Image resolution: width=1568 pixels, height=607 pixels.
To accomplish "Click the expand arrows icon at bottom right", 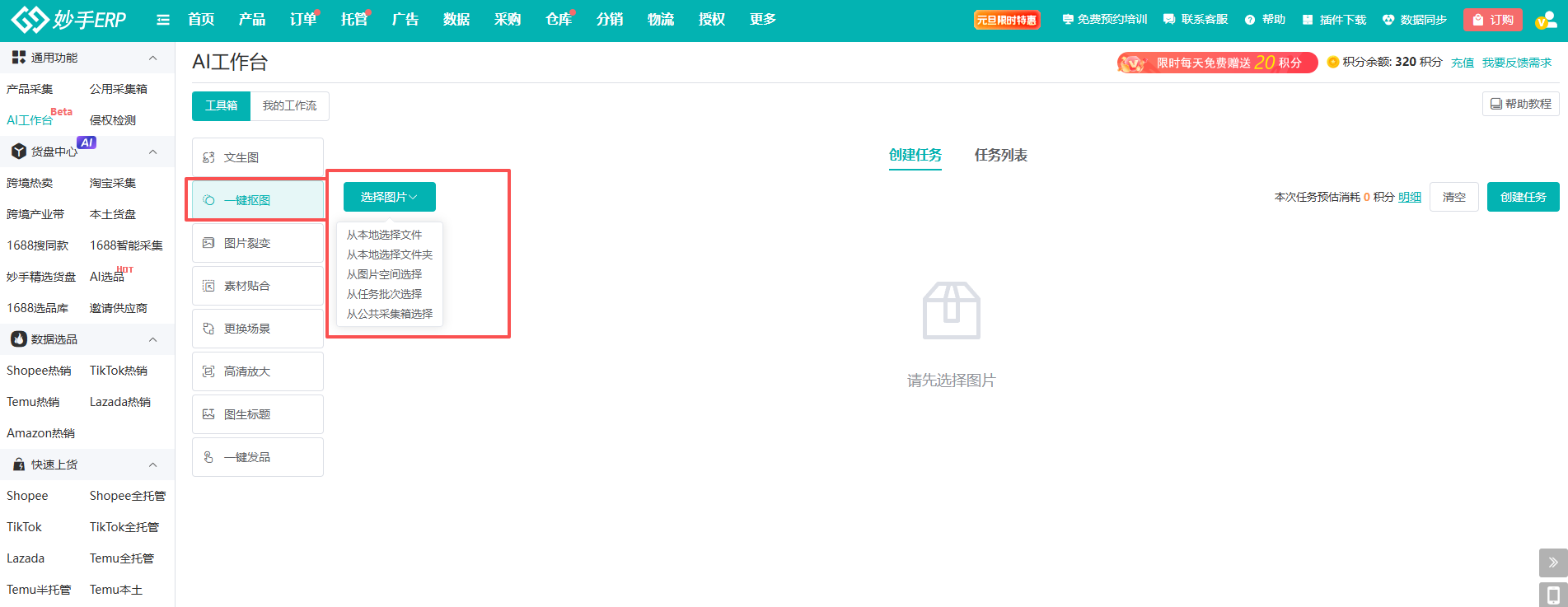I will 1553,563.
